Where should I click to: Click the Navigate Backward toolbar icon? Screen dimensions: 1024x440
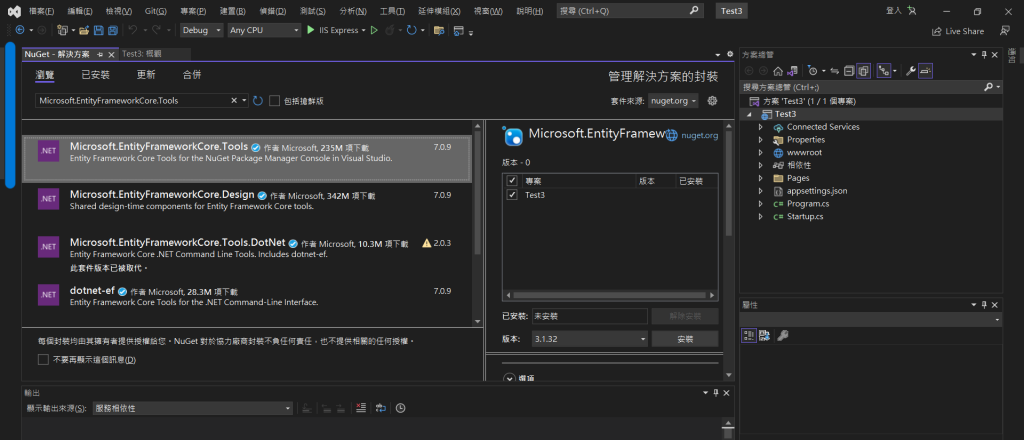point(20,30)
